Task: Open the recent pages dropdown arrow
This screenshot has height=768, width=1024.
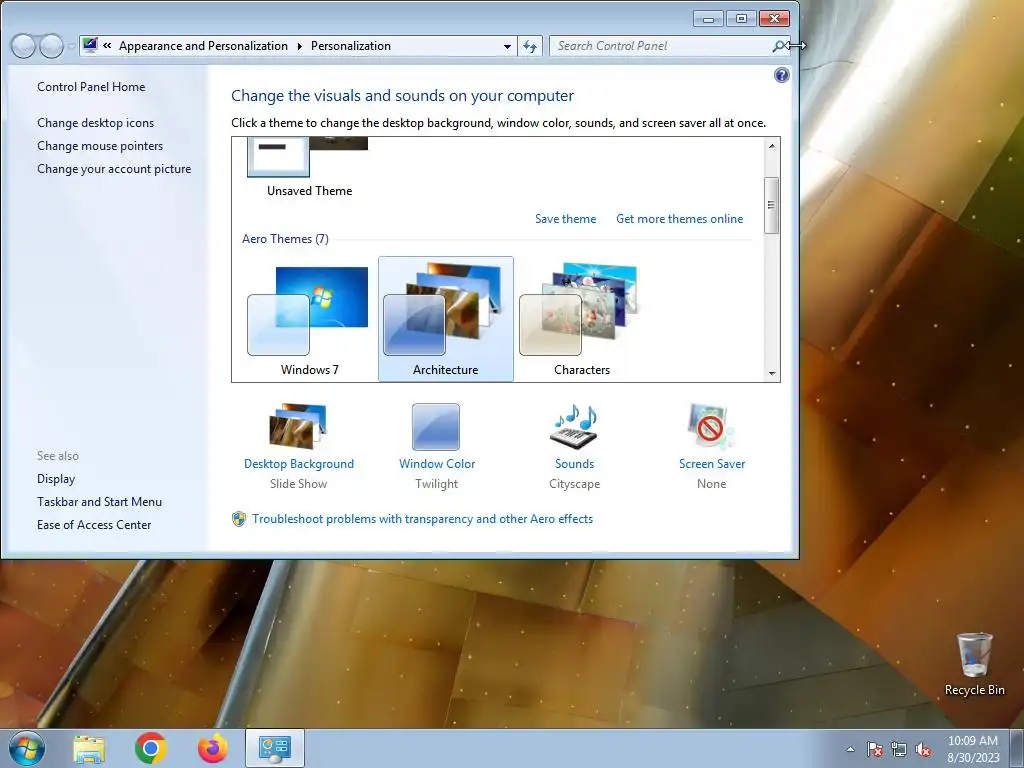Action: tap(71, 46)
